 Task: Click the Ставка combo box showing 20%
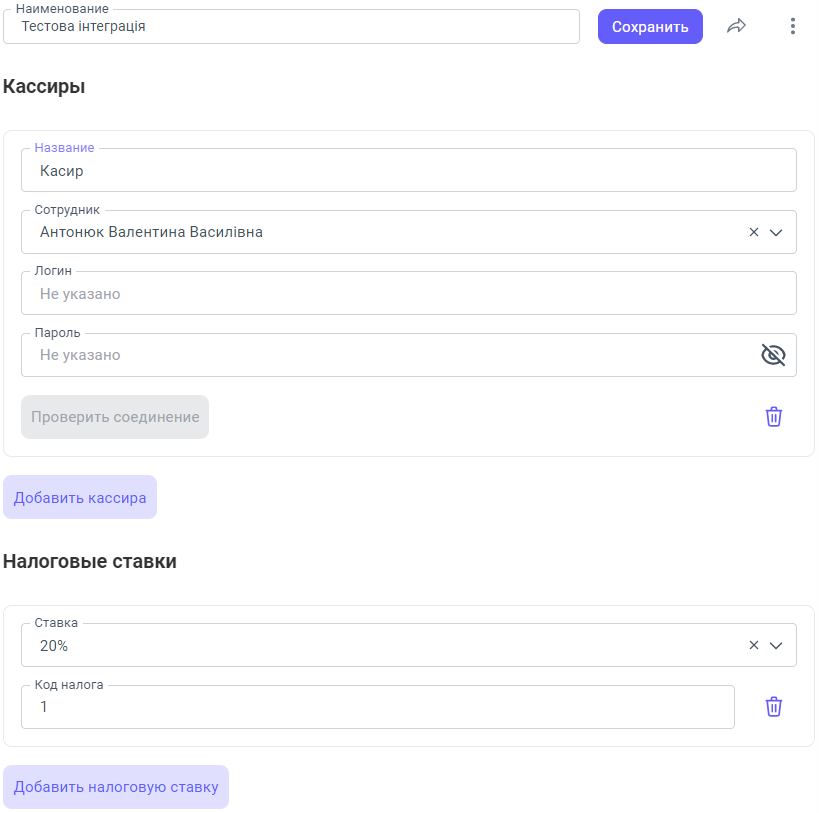point(380,645)
